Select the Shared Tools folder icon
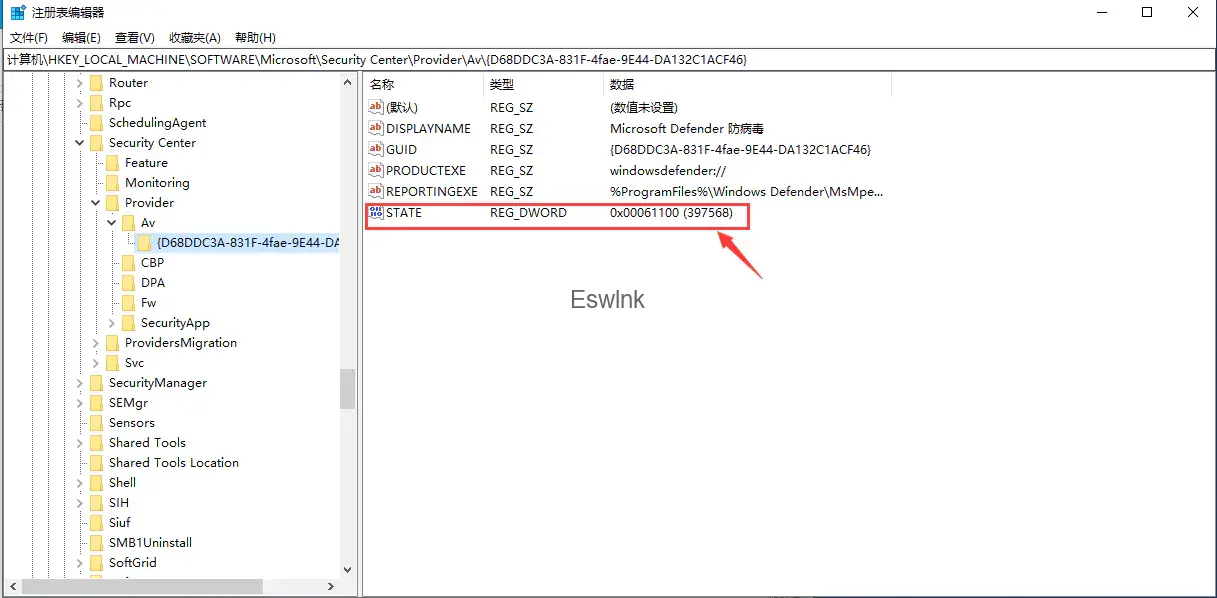 tap(96, 443)
